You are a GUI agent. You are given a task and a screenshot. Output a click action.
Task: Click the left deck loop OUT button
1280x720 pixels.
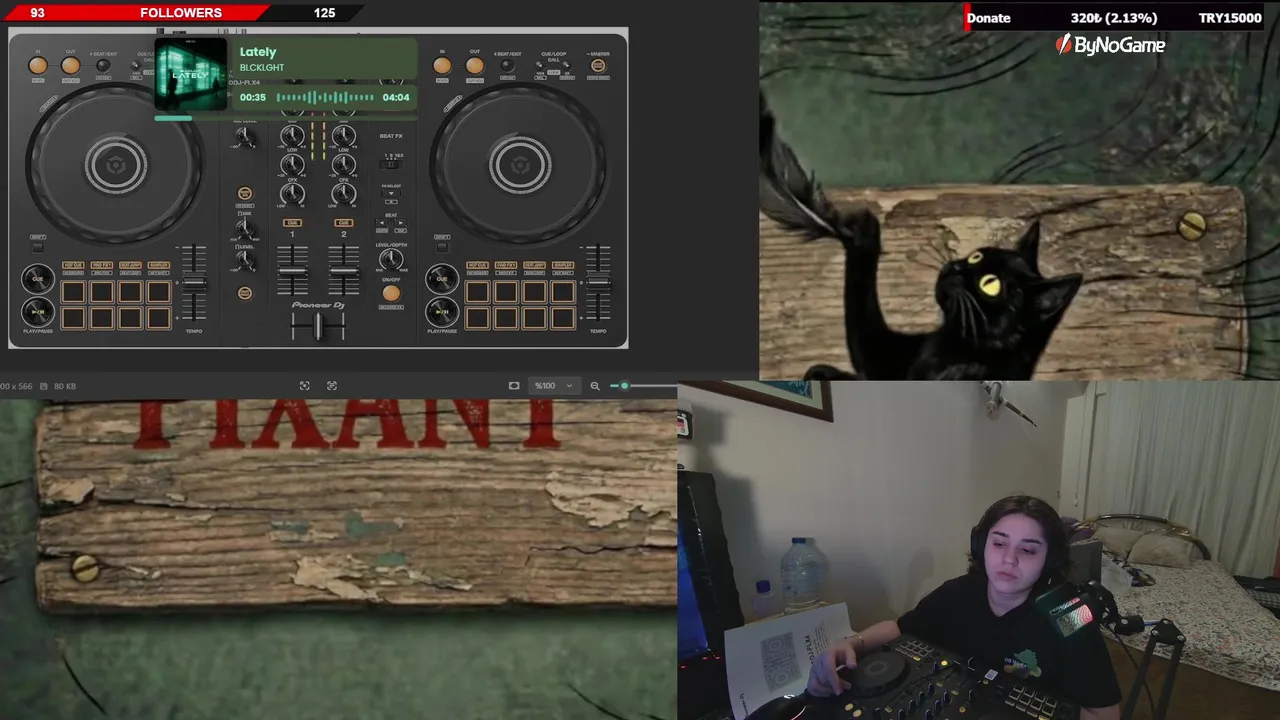click(x=70, y=66)
